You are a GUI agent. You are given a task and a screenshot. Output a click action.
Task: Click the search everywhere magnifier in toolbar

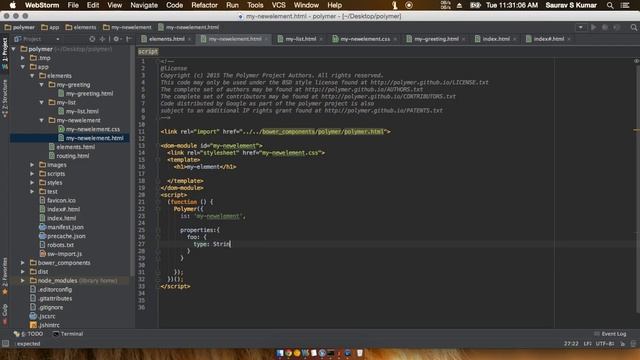click(633, 27)
